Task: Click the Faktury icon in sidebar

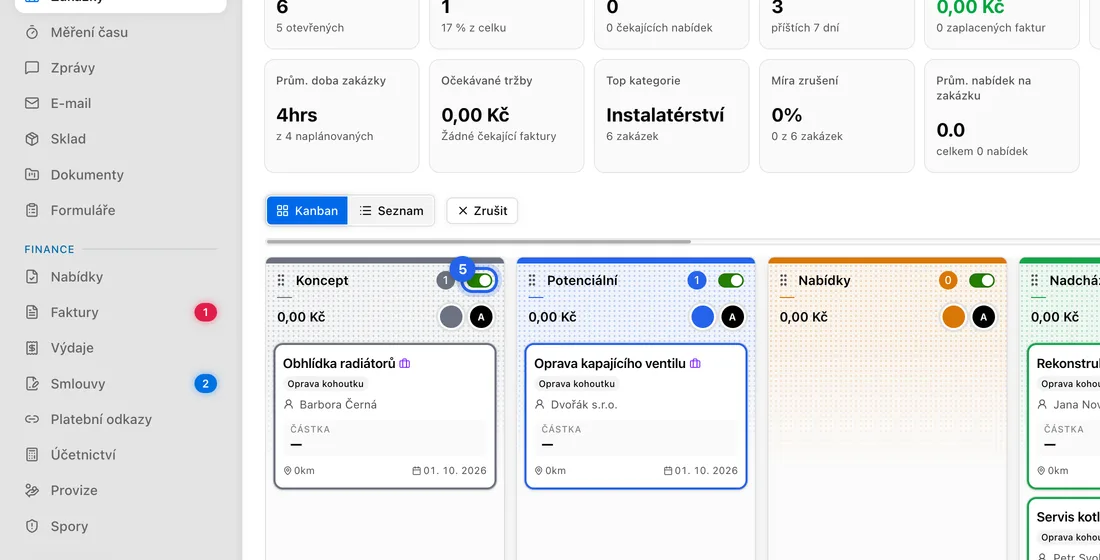Action: (32, 312)
